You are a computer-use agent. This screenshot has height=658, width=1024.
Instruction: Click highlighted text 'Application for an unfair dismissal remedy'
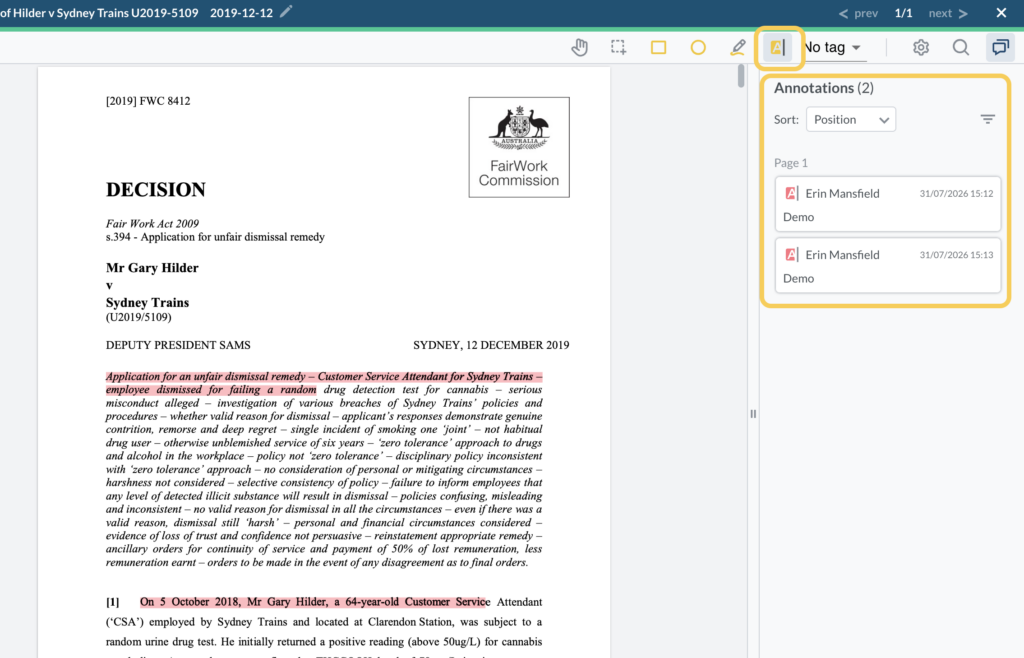point(206,377)
